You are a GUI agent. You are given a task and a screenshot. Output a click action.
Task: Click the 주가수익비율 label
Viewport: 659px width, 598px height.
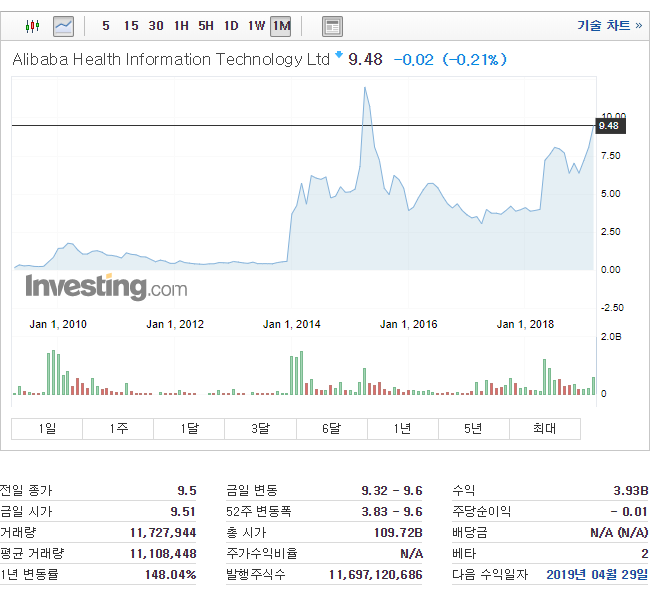(x=261, y=553)
